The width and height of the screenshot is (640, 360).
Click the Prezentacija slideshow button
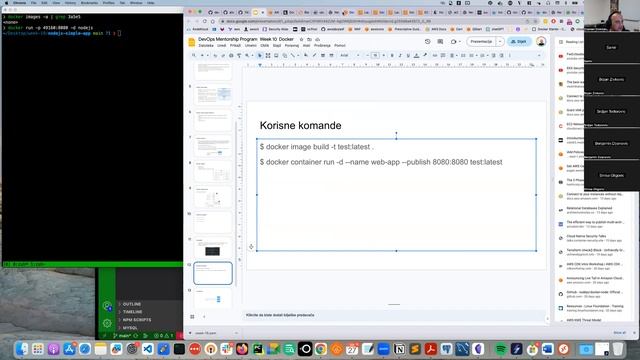[481, 42]
